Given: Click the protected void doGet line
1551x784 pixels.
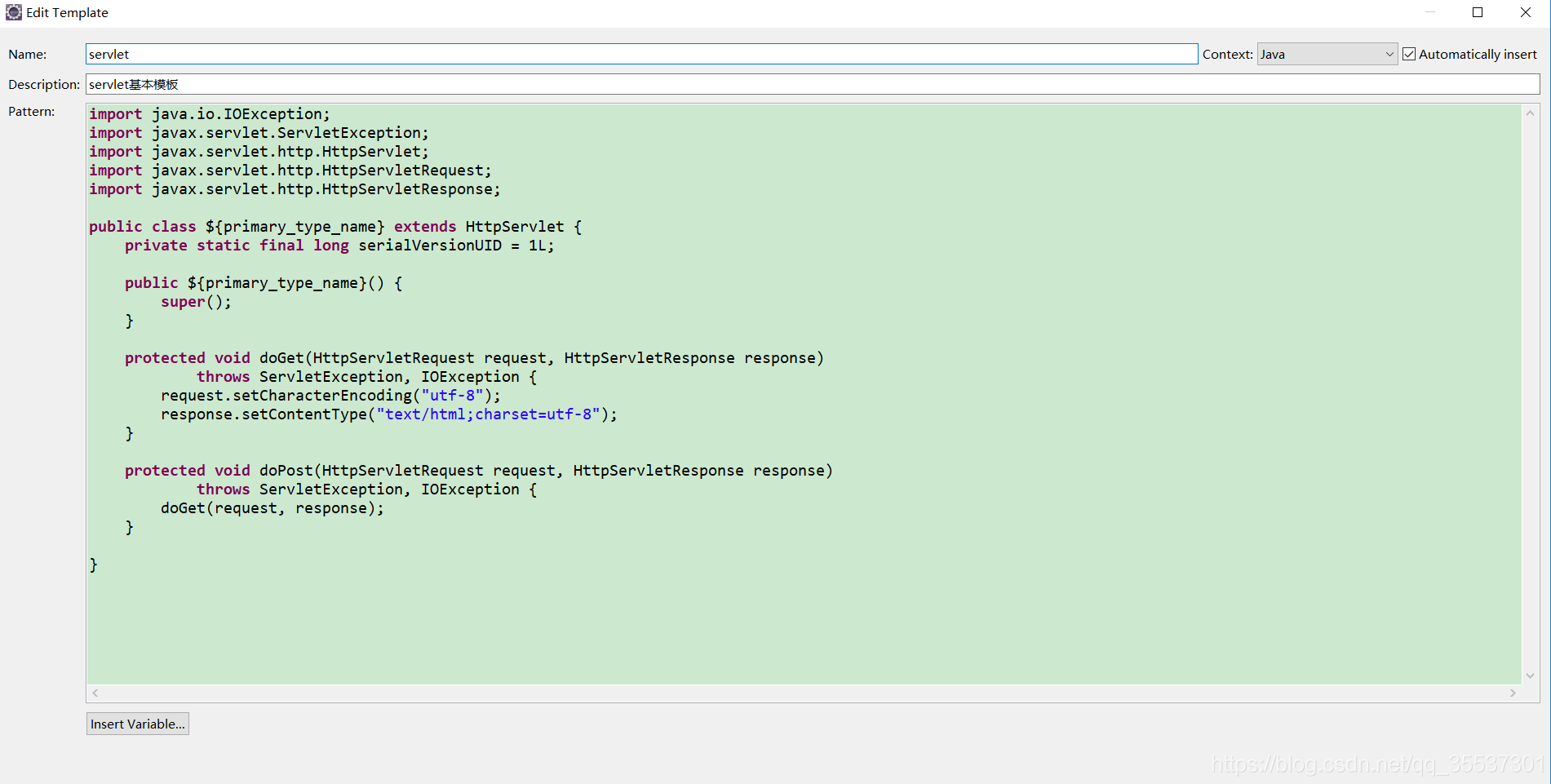Looking at the screenshot, I should (474, 358).
